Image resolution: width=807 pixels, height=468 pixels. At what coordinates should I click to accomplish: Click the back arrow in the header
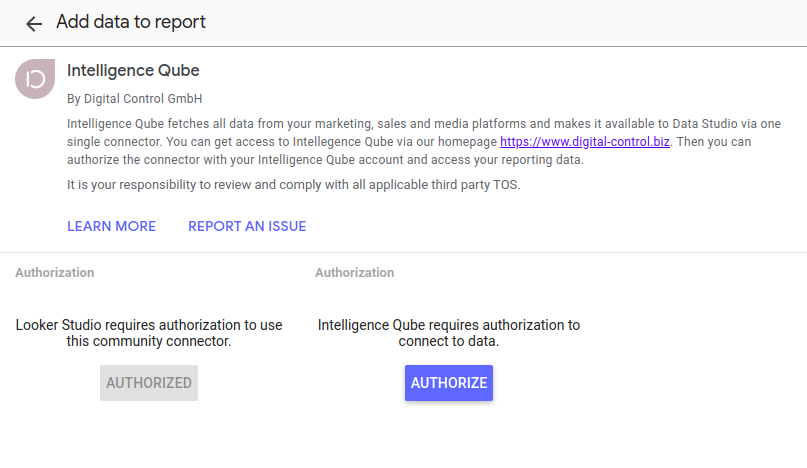click(x=34, y=23)
